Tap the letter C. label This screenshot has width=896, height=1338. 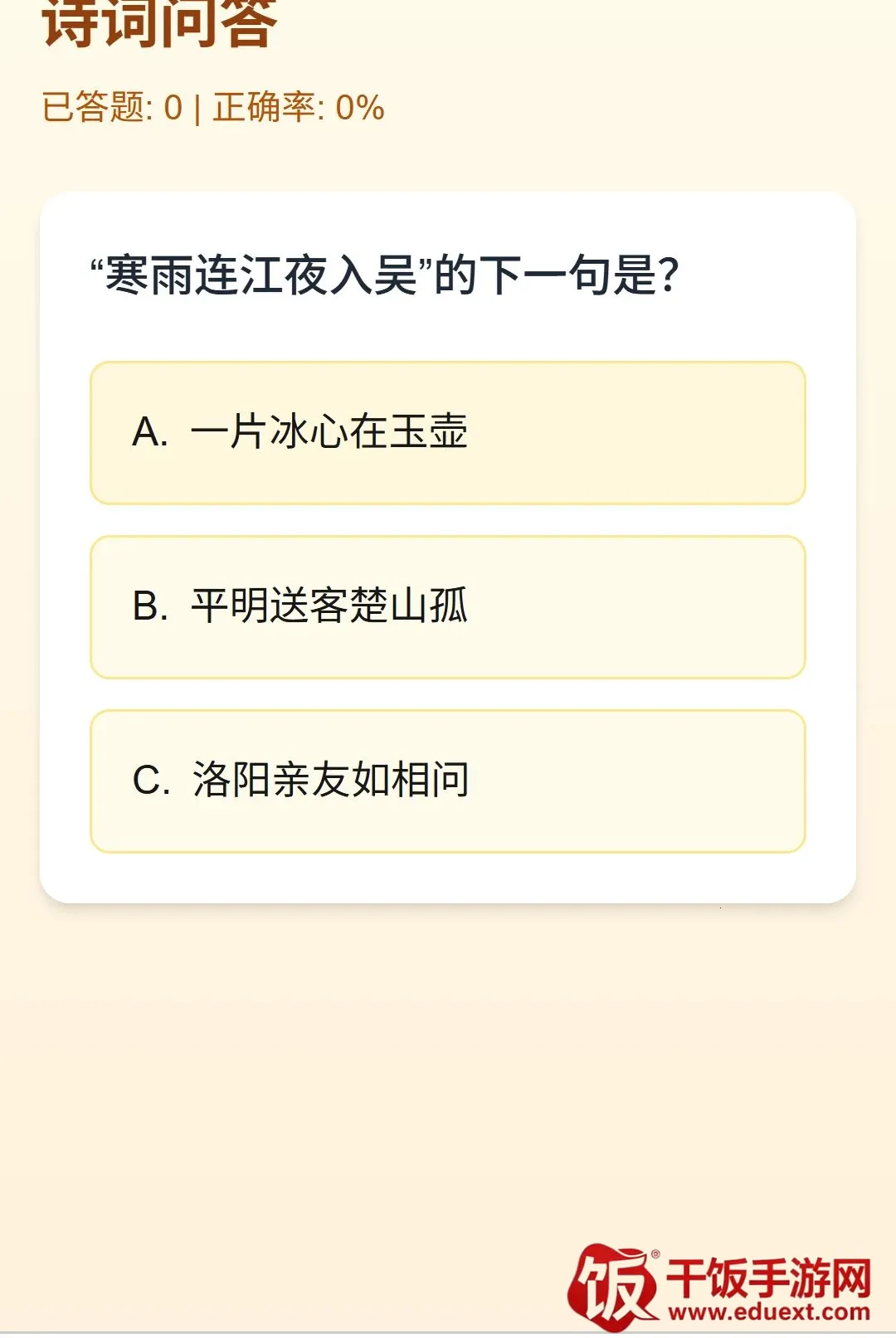[x=151, y=781]
